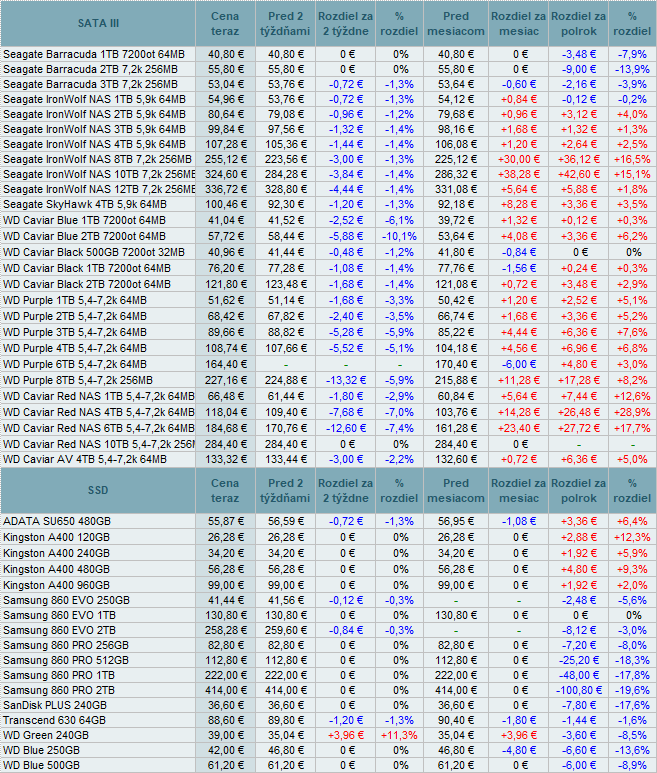Select Seagate IronWolf NAS 4TB row name
This screenshot has width=657, height=773.
[x=94, y=144]
